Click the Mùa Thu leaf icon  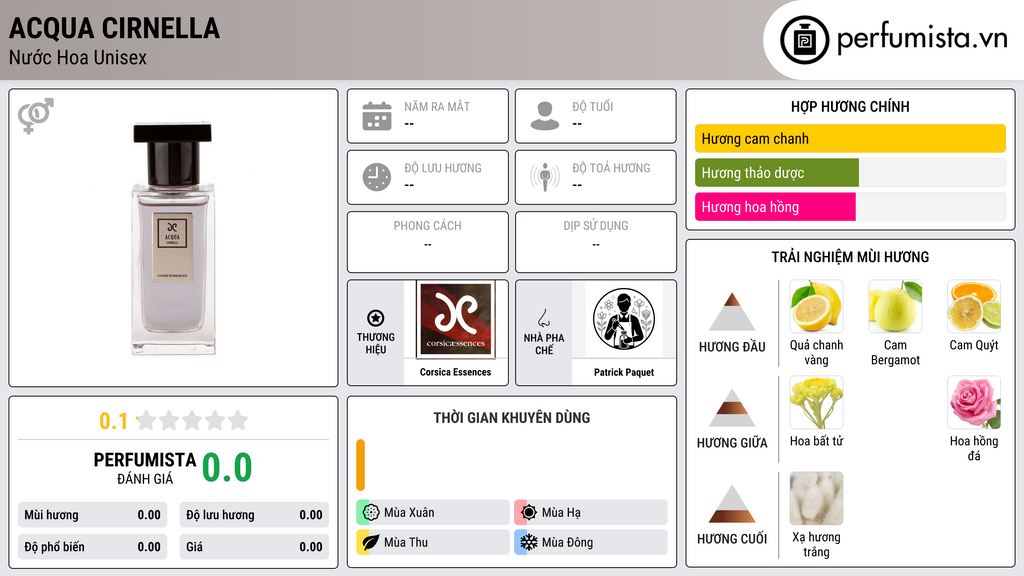point(371,542)
